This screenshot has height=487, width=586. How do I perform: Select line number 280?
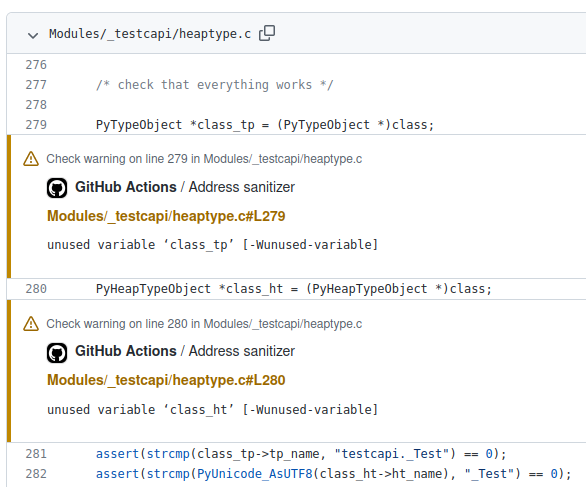point(36,289)
